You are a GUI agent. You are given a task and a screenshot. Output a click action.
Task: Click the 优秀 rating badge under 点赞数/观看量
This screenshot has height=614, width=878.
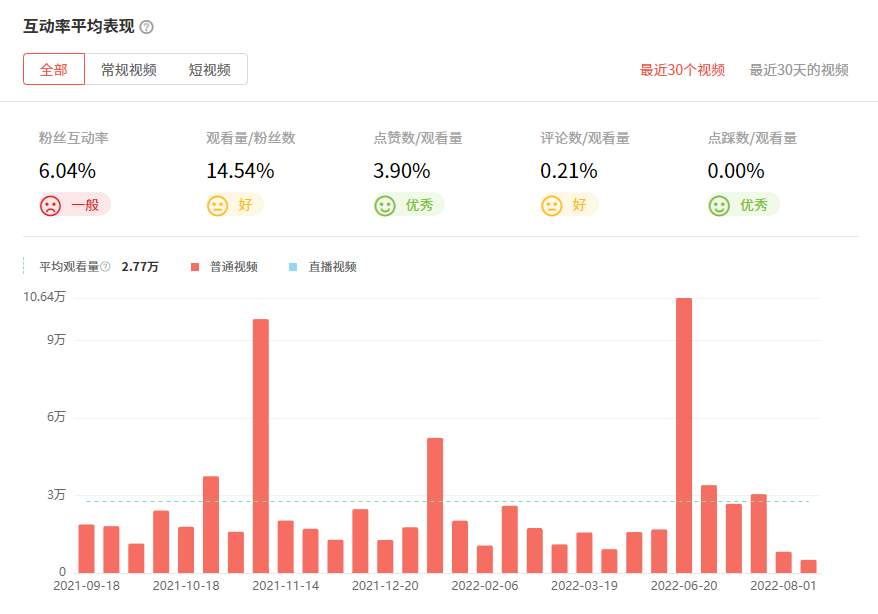pos(418,205)
